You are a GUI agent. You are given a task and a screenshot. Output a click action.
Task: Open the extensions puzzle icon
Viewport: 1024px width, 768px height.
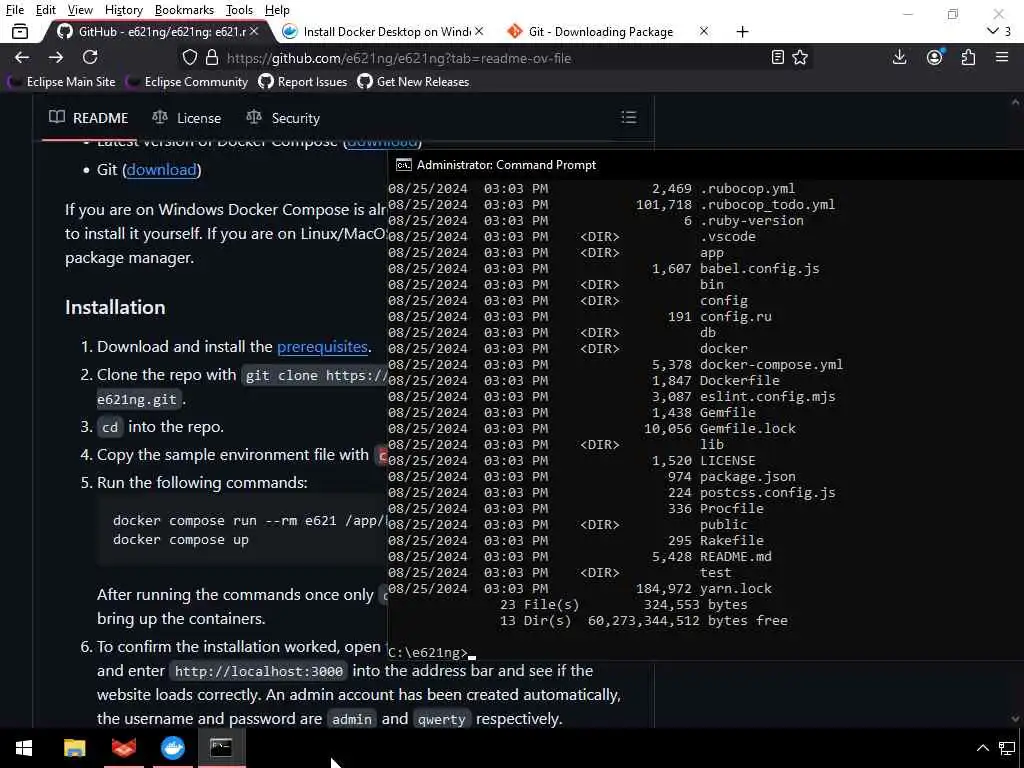(x=968, y=57)
